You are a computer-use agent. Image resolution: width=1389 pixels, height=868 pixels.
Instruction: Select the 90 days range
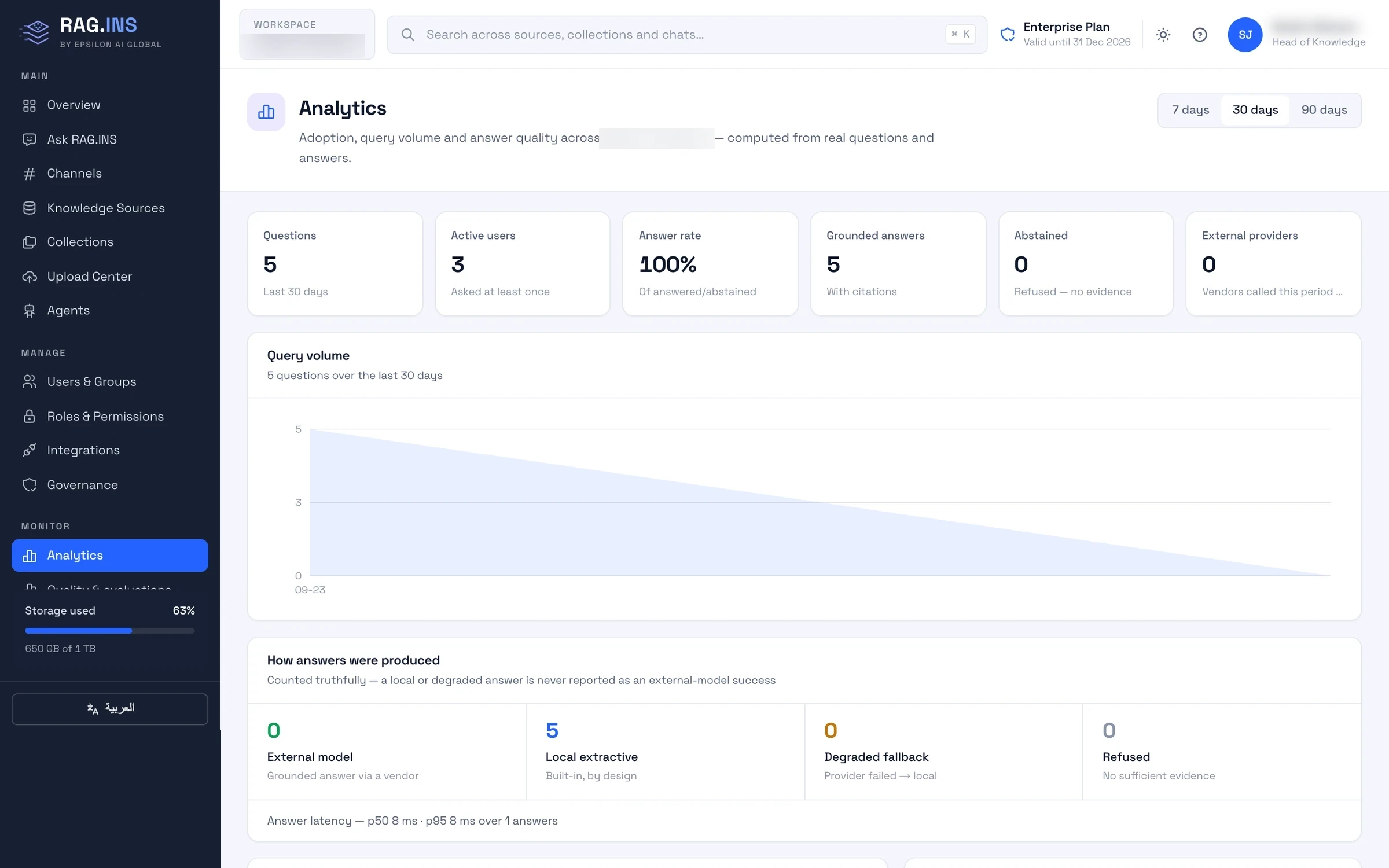[1324, 110]
